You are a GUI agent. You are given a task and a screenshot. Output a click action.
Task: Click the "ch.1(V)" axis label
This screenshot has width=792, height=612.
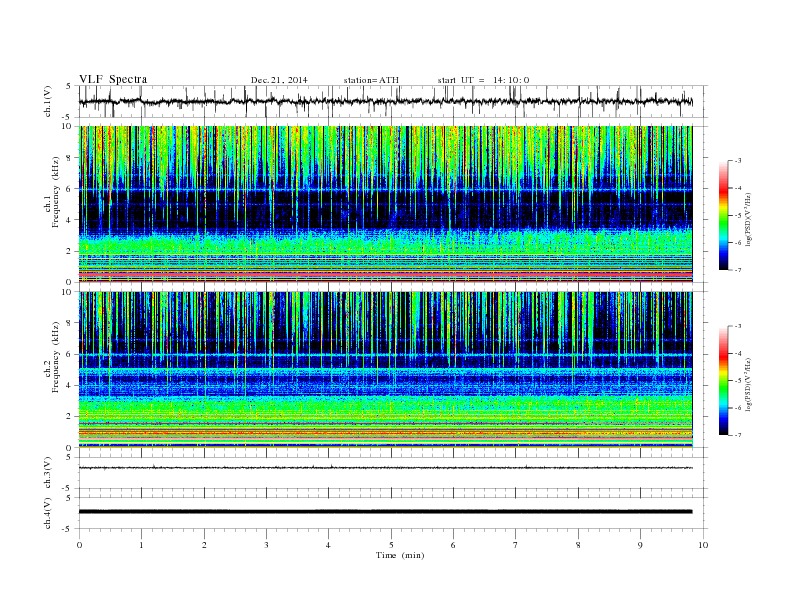[x=48, y=103]
